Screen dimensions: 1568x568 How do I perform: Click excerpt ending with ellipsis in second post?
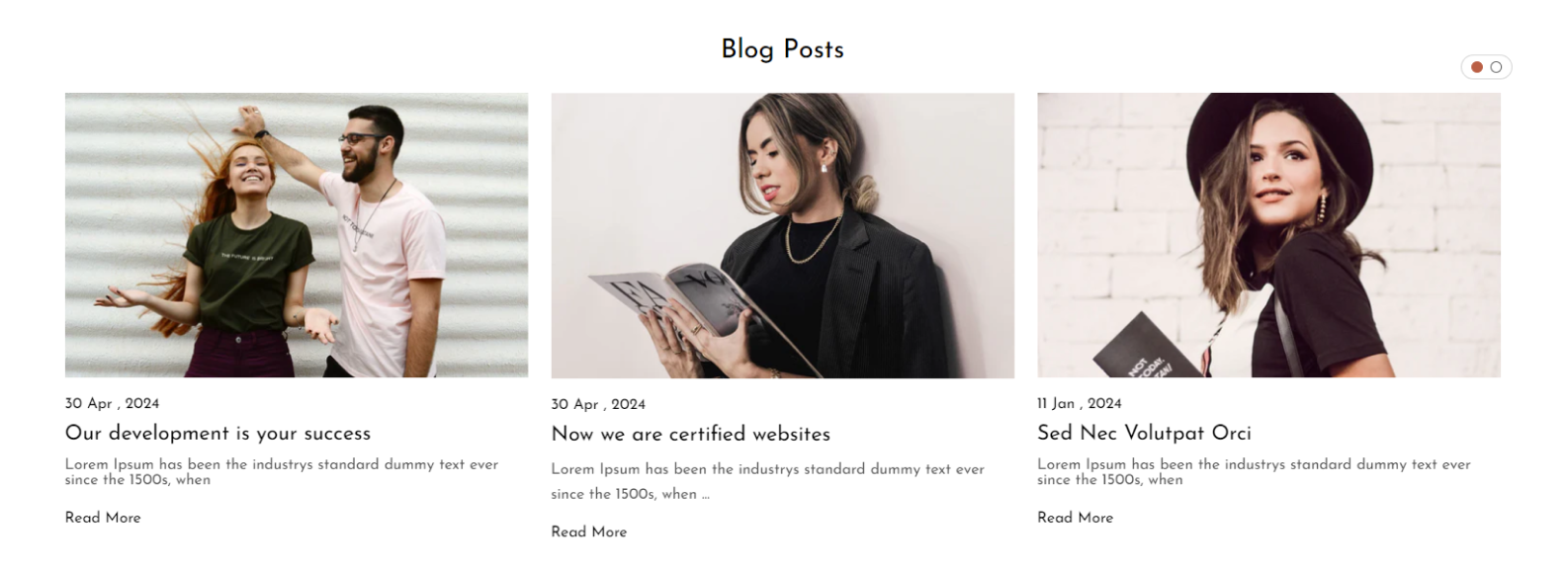pyautogui.click(x=768, y=481)
